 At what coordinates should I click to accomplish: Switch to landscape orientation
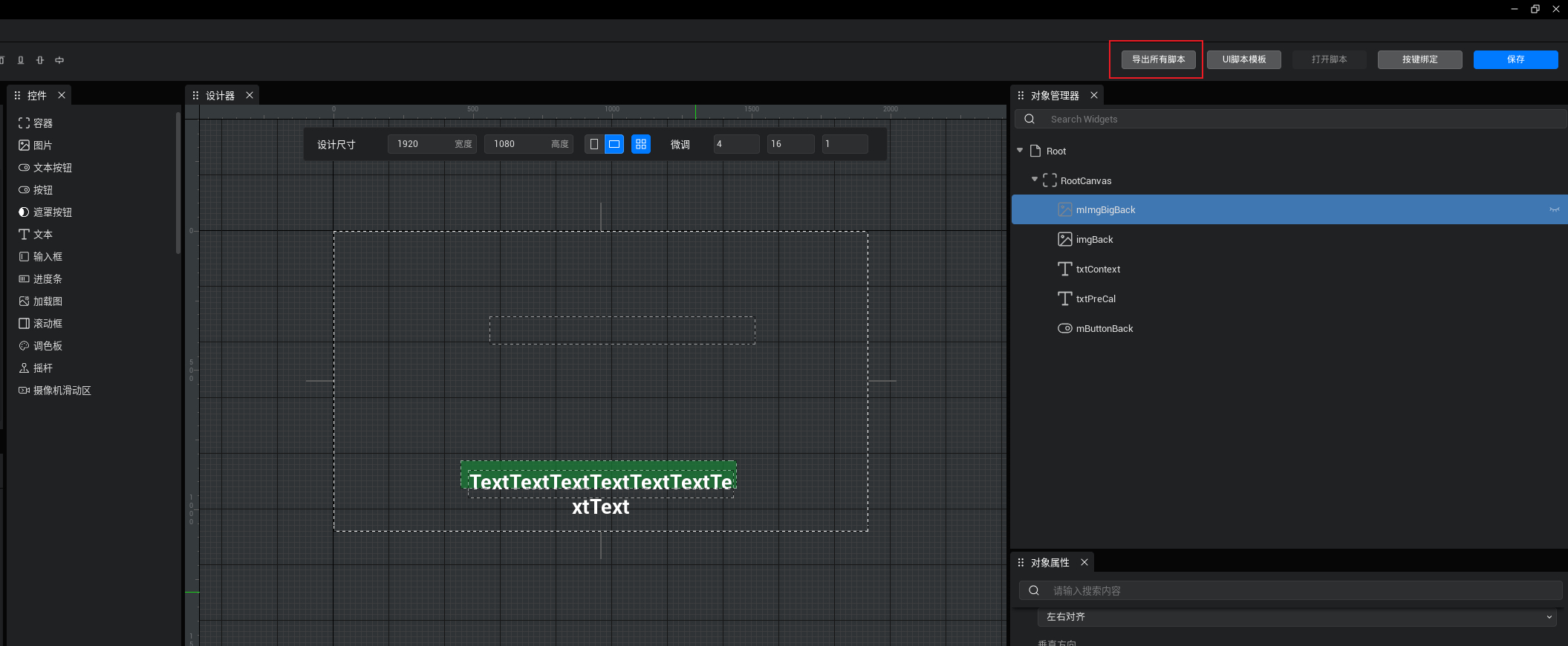(614, 144)
